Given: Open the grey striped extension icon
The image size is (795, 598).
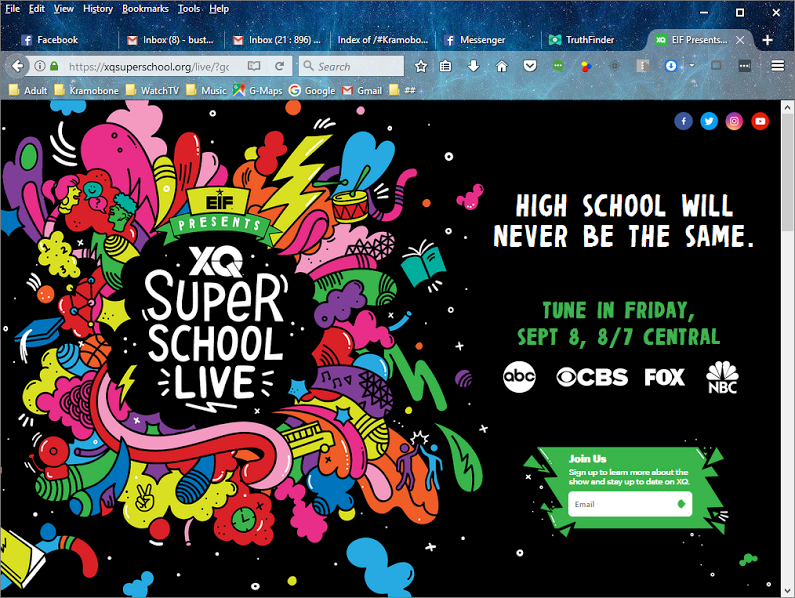Looking at the screenshot, I should pyautogui.click(x=642, y=66).
